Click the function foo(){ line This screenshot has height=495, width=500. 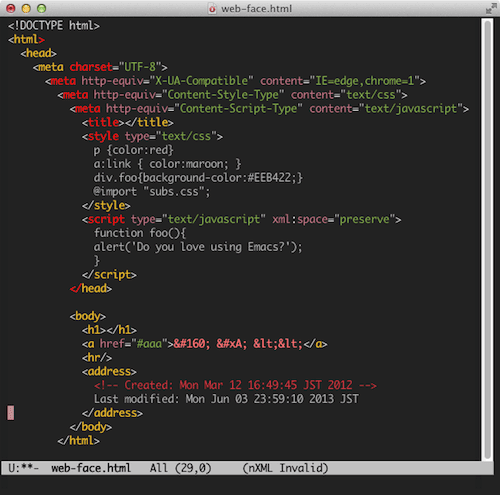[140, 233]
